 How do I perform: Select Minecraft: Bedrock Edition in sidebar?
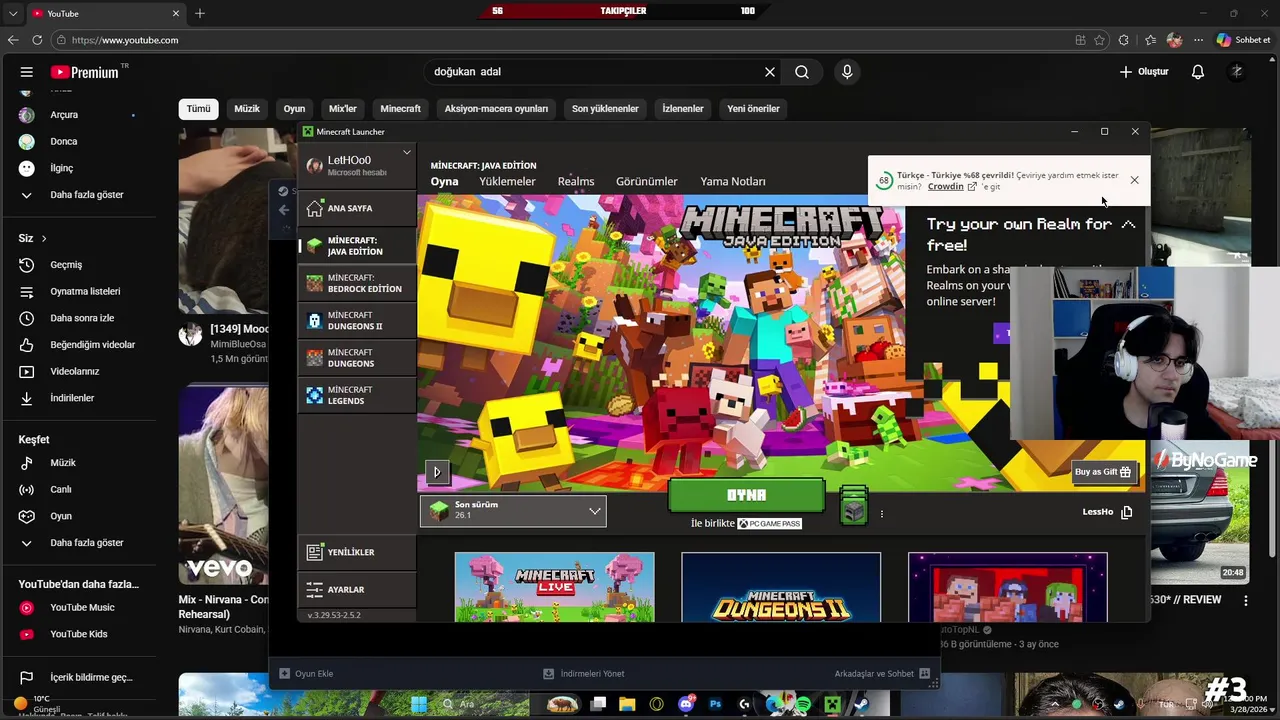pos(357,283)
